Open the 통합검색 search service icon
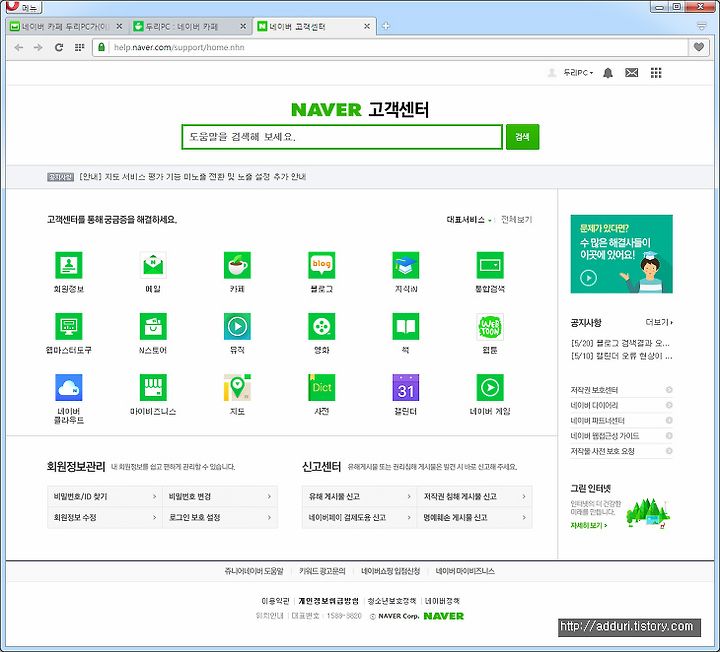720x652 pixels. (490, 265)
